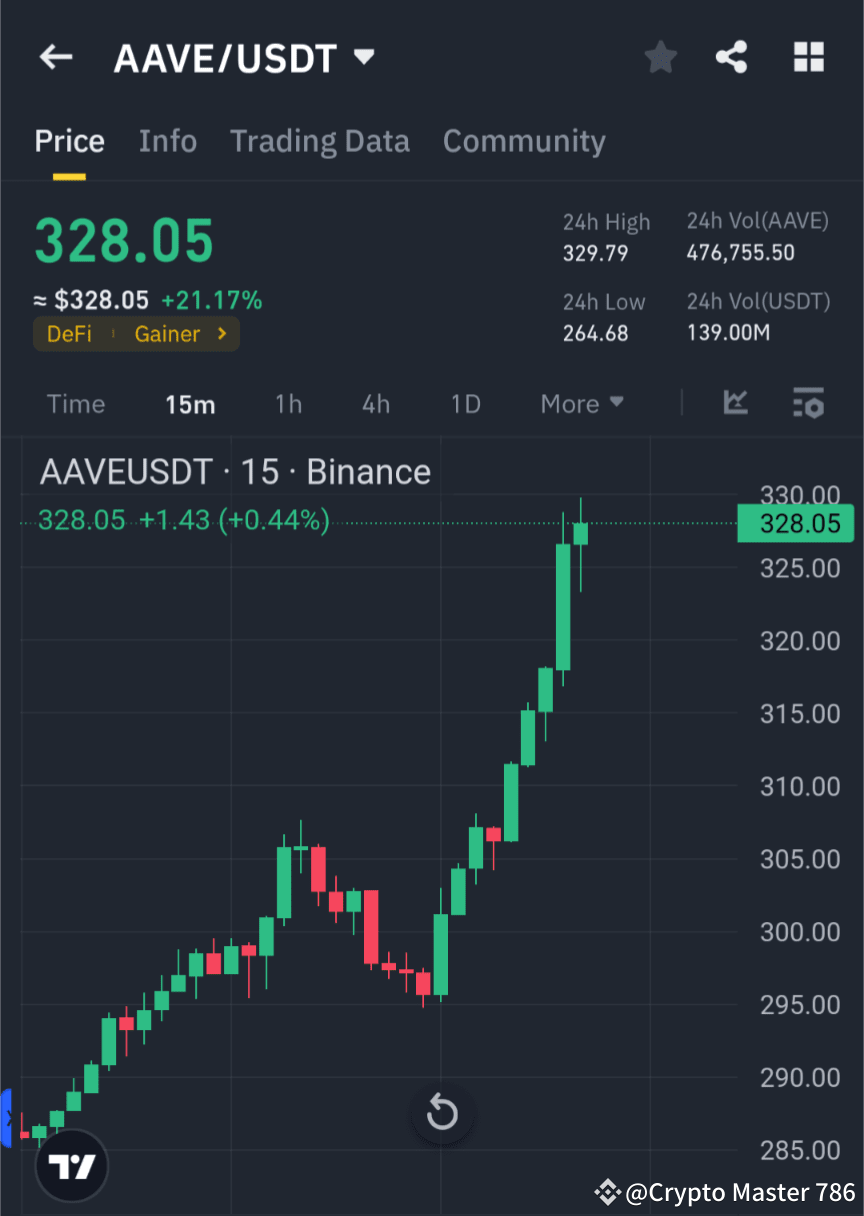The width and height of the screenshot is (864, 1216).
Task: Tap the TradingView logo on the chart
Action: (70, 1165)
